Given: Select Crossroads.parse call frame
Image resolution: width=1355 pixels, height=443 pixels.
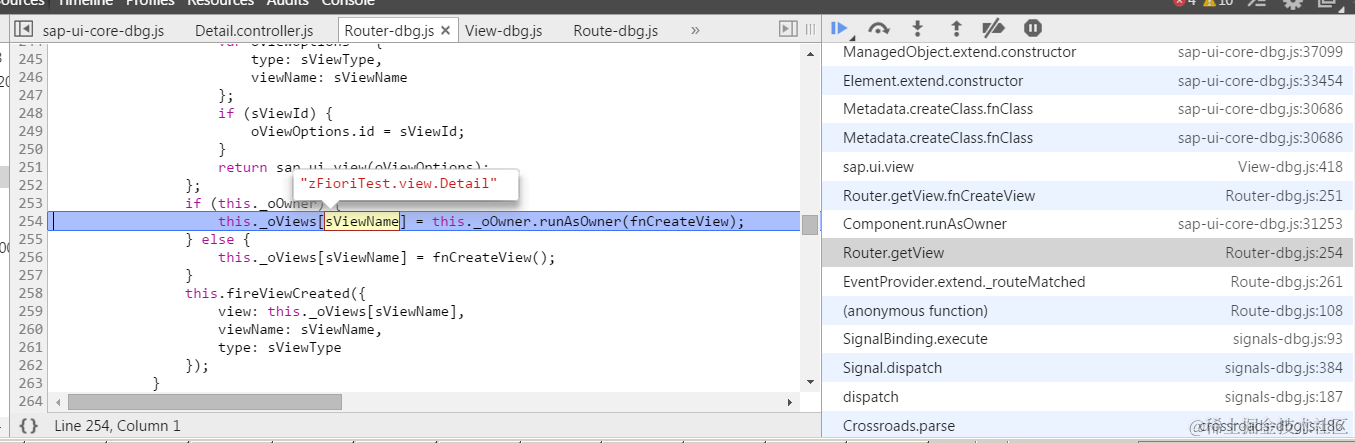Looking at the screenshot, I should [x=1088, y=426].
